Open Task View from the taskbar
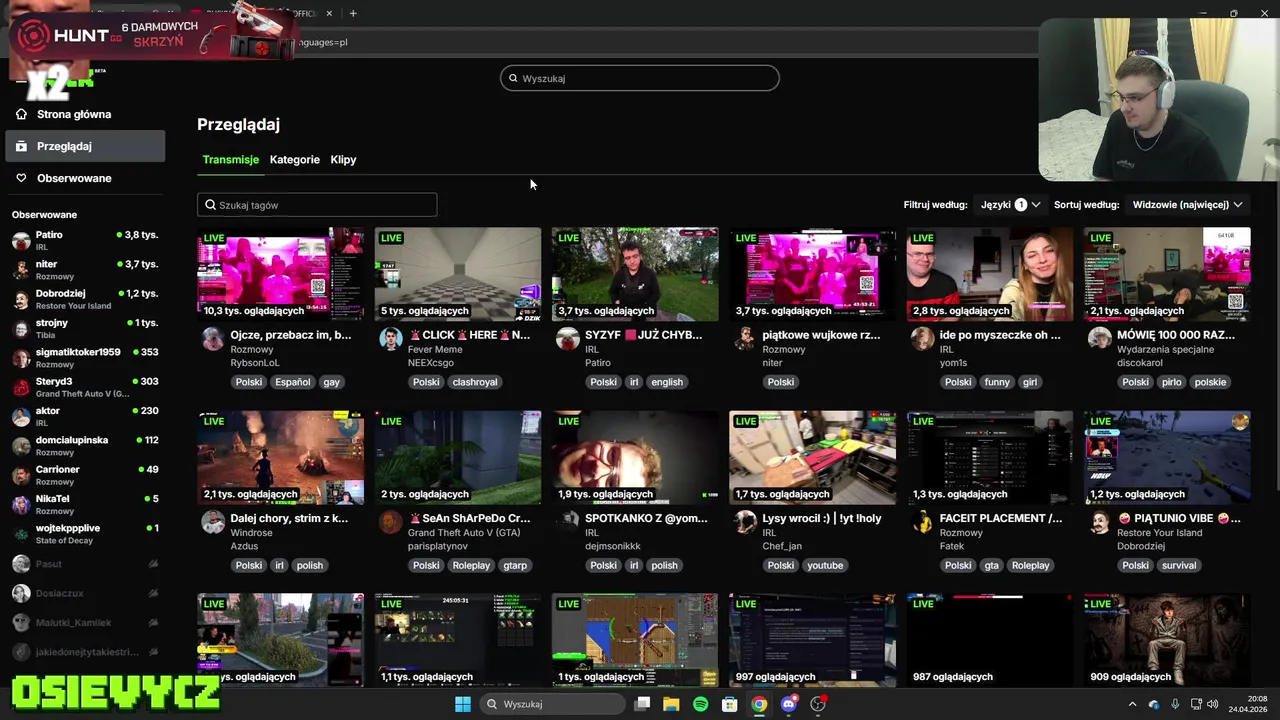Viewport: 1280px width, 720px height. (x=642, y=704)
